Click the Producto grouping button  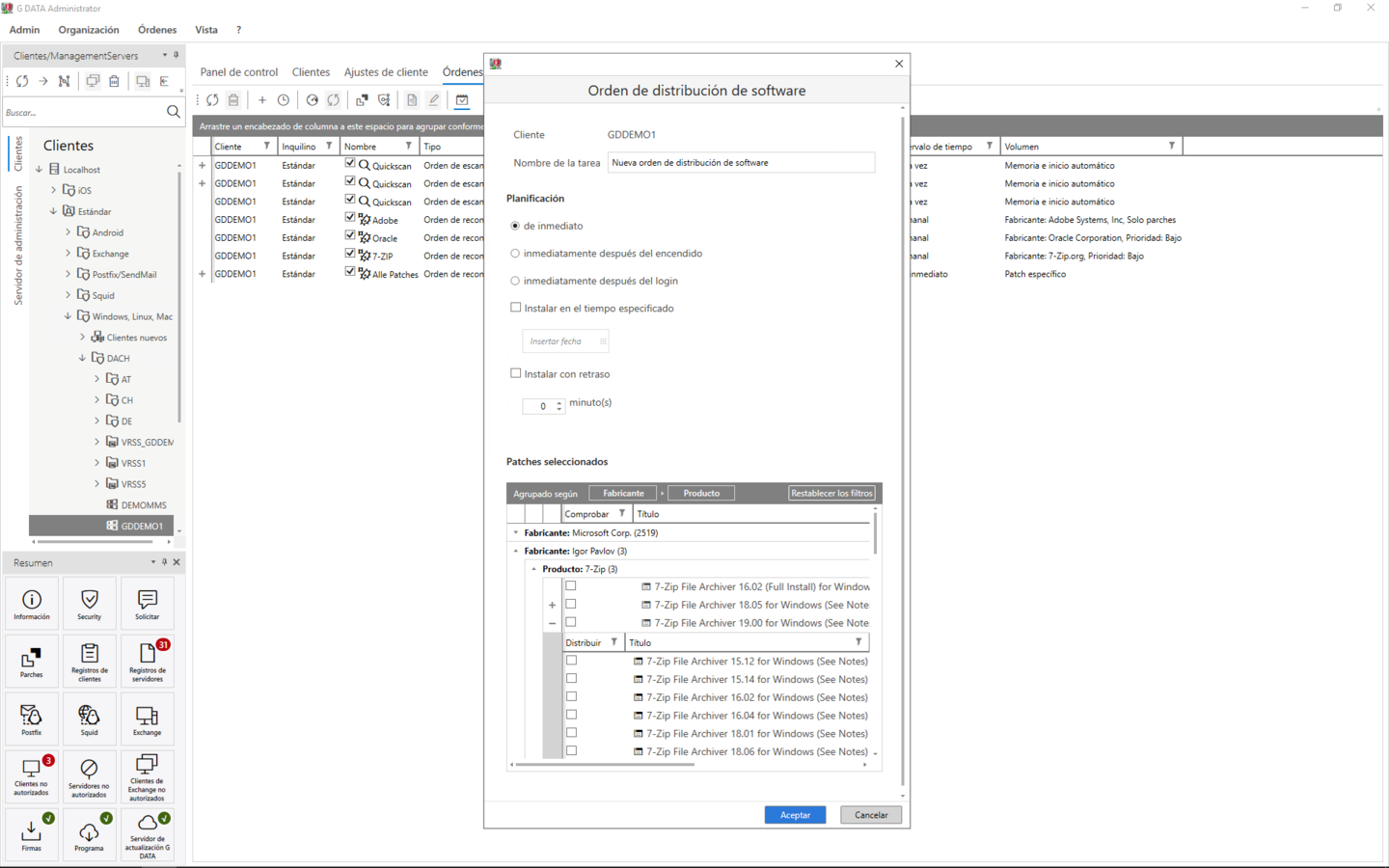click(701, 493)
